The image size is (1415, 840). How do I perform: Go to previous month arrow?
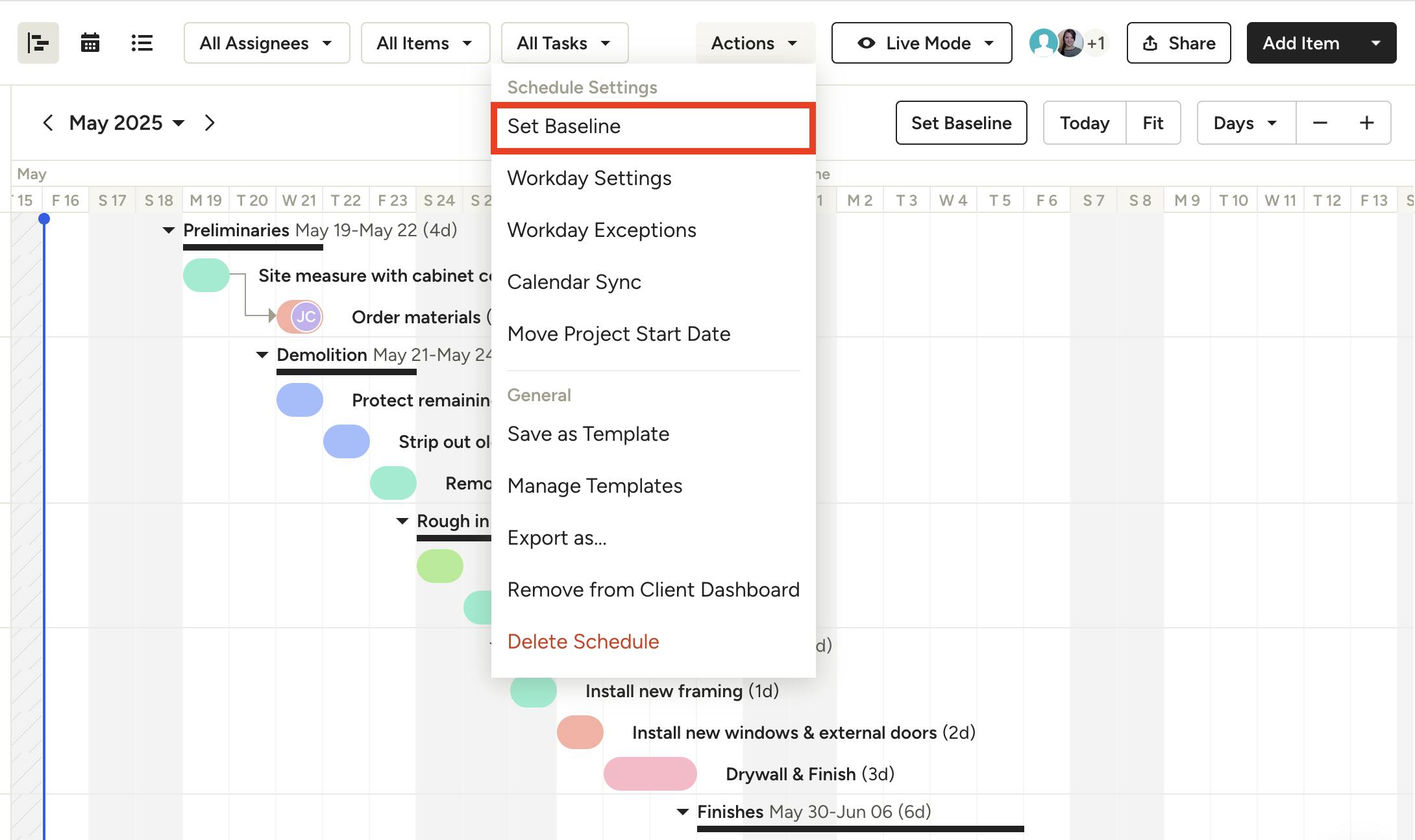(x=47, y=123)
